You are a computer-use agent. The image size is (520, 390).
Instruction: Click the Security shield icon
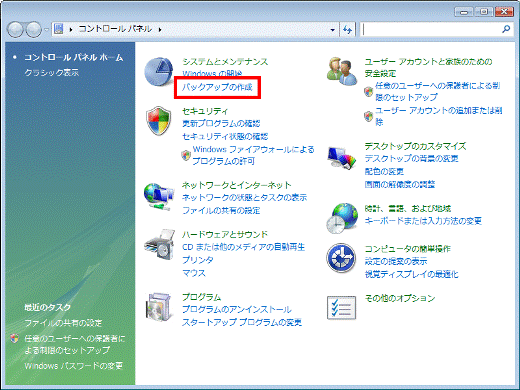click(159, 121)
